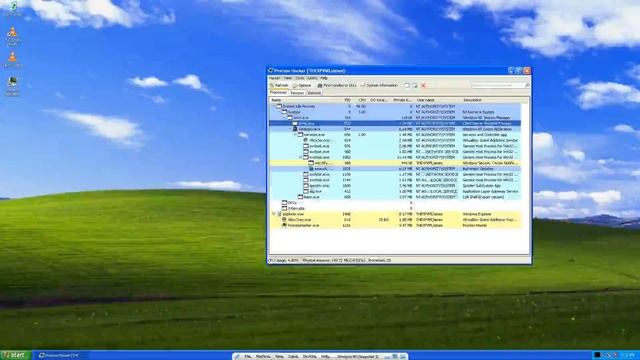This screenshot has width=640, height=360.
Task: Open the VirtualBox Machine menu at bottom
Action: pyautogui.click(x=263, y=357)
